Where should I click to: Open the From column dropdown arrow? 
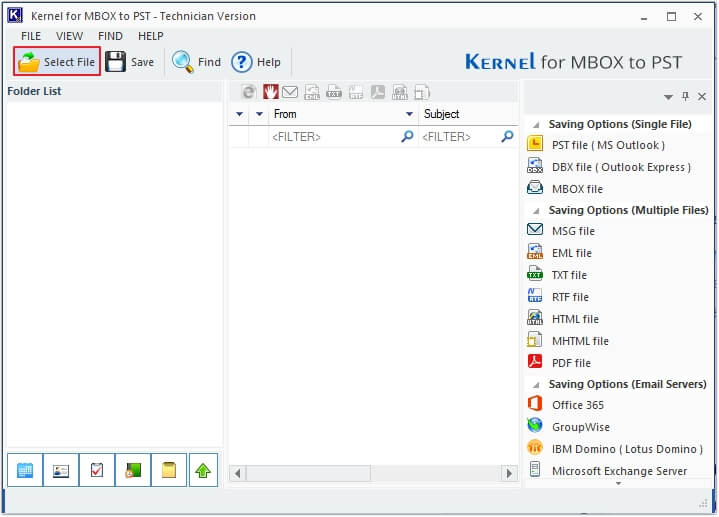tap(409, 114)
